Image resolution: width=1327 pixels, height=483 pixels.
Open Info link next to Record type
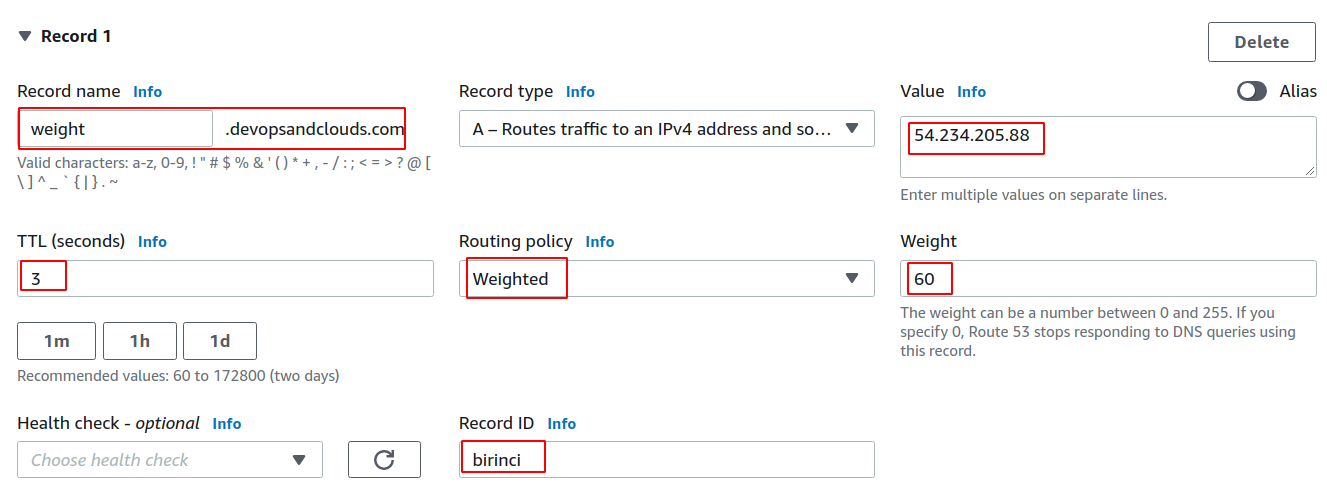580,92
